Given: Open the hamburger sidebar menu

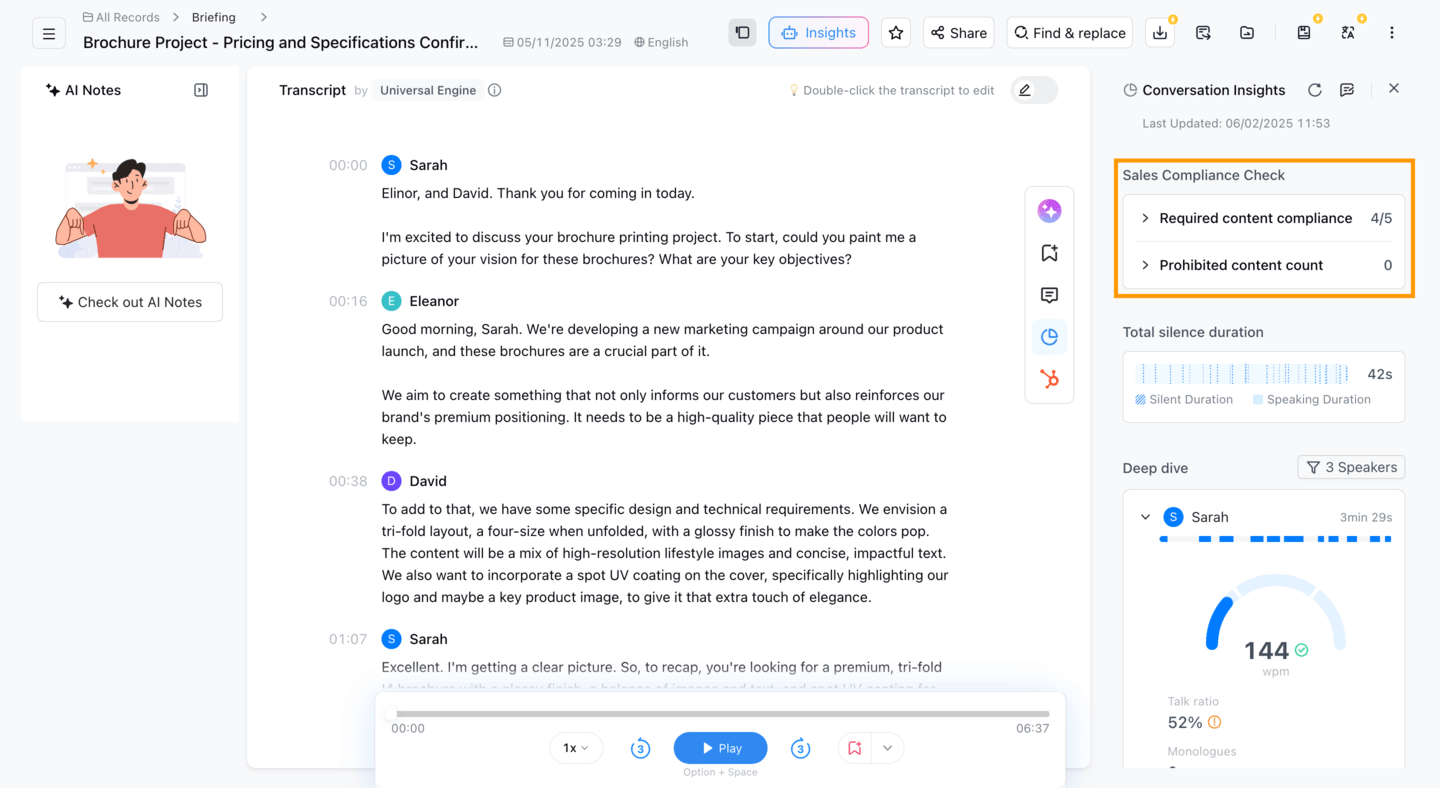Looking at the screenshot, I should [x=49, y=33].
